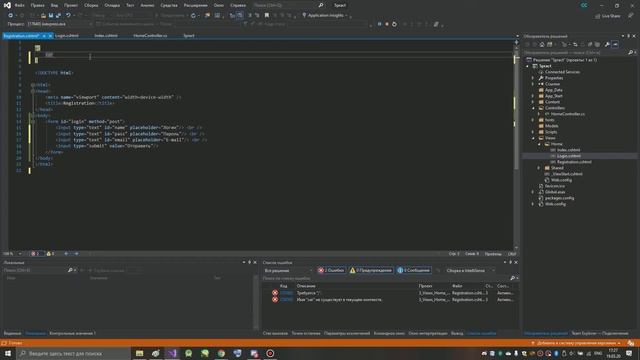Click the Save file toolbar icon
The height and width of the screenshot is (360, 640).
pyautogui.click(x=51, y=16)
